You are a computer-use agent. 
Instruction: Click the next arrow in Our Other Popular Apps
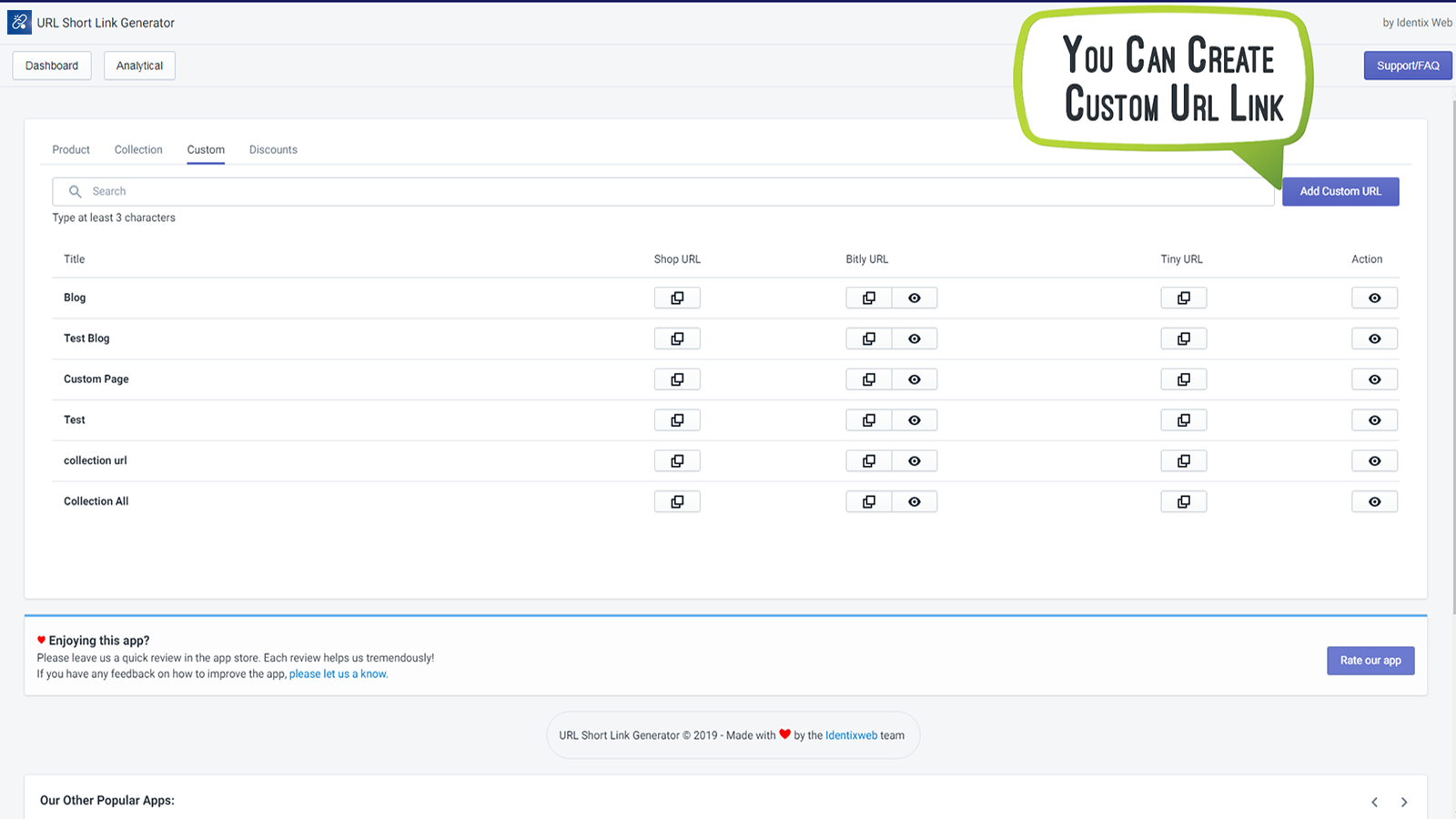coord(1402,802)
